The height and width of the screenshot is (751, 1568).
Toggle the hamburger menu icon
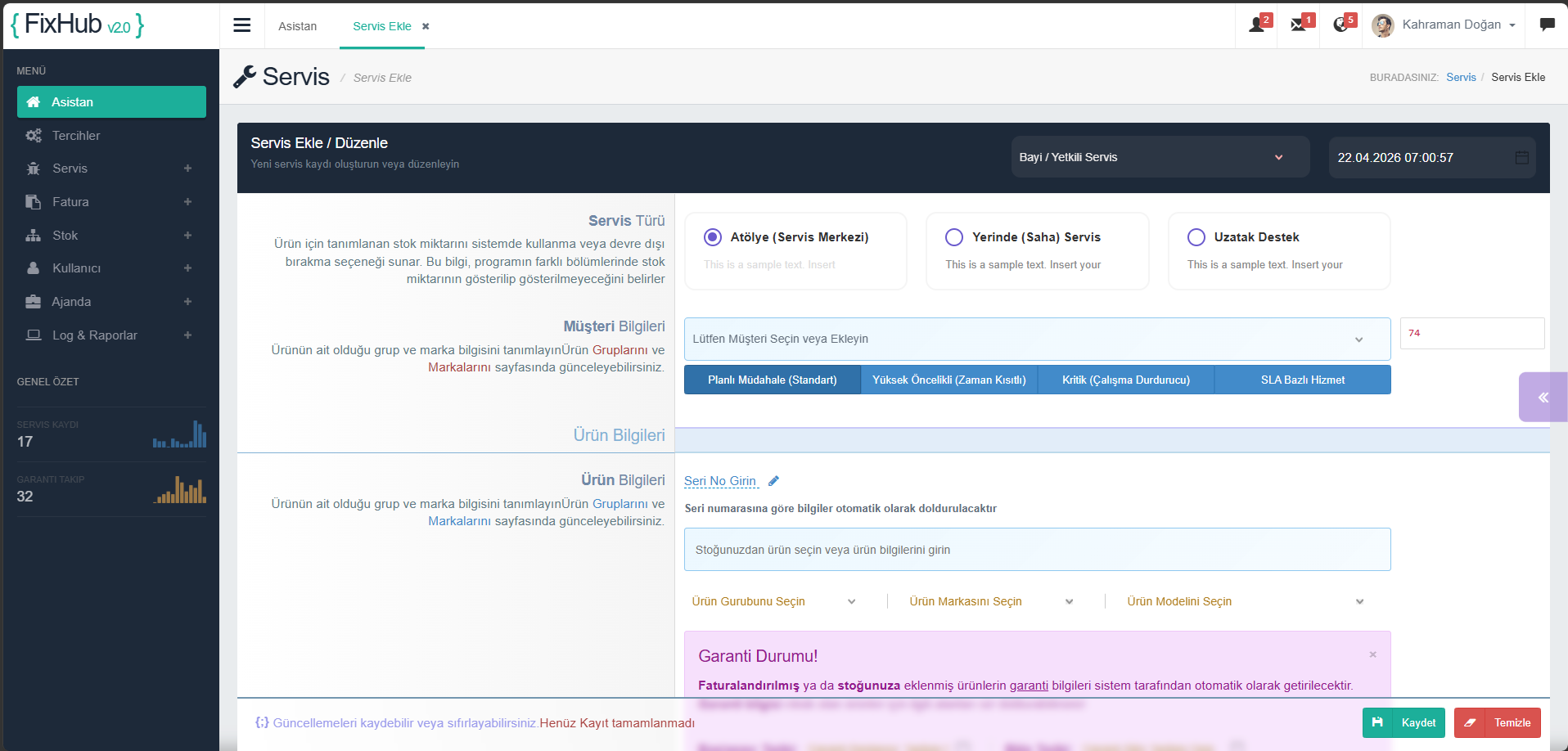[241, 25]
